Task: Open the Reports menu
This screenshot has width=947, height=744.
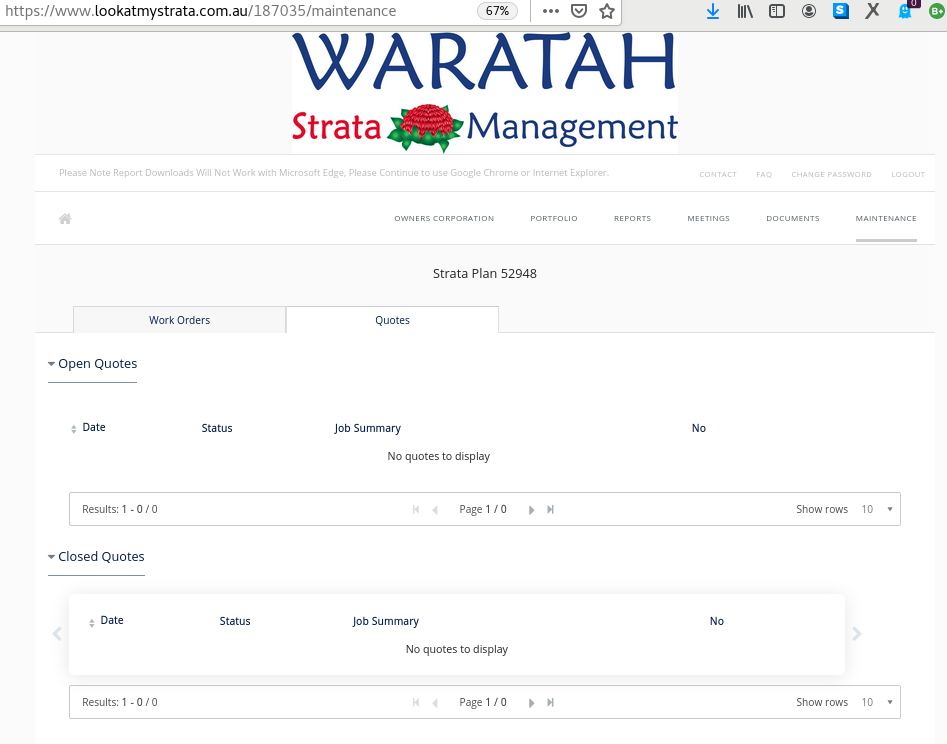Action: (x=632, y=219)
